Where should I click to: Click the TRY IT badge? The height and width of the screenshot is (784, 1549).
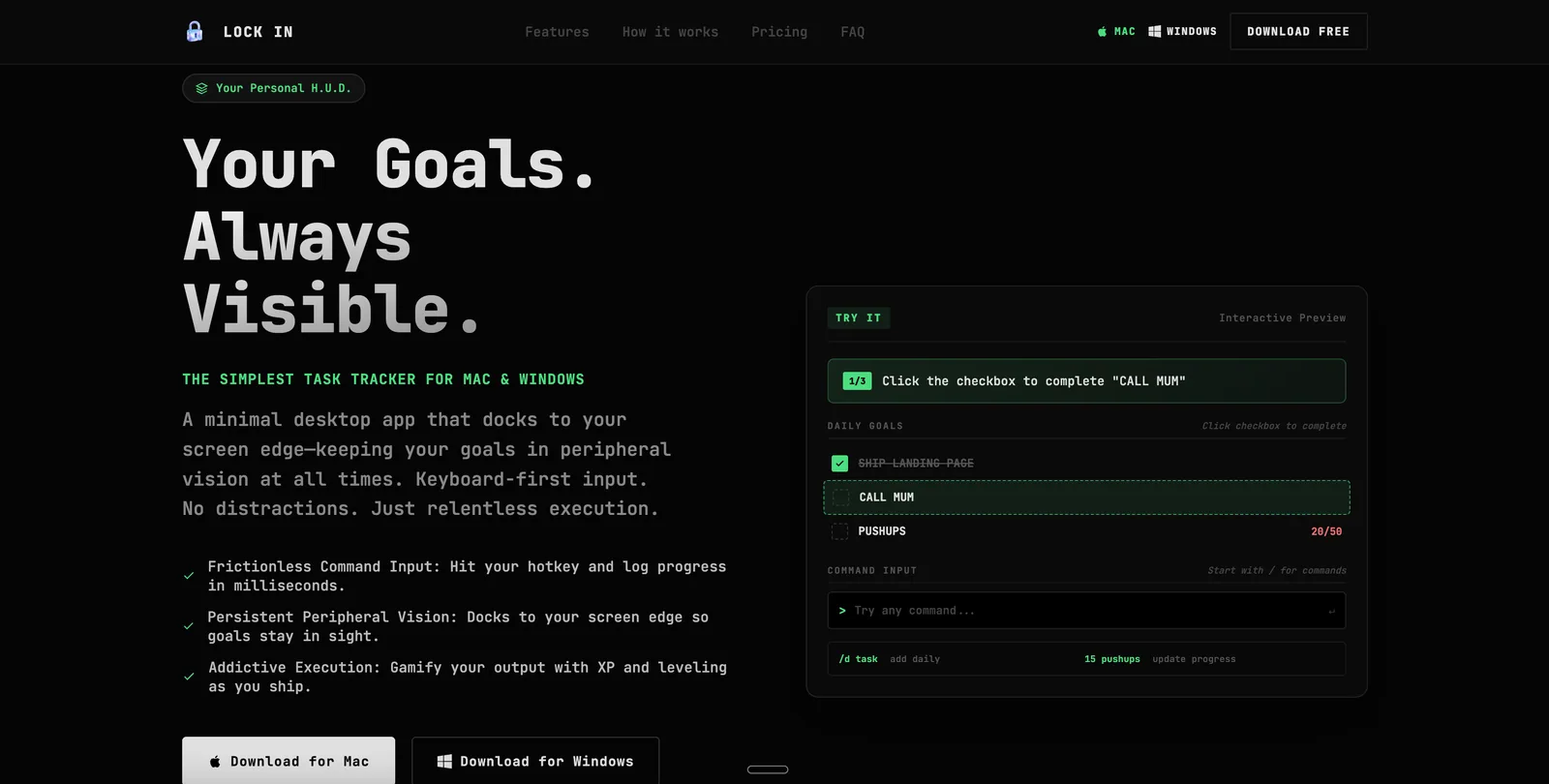[859, 317]
